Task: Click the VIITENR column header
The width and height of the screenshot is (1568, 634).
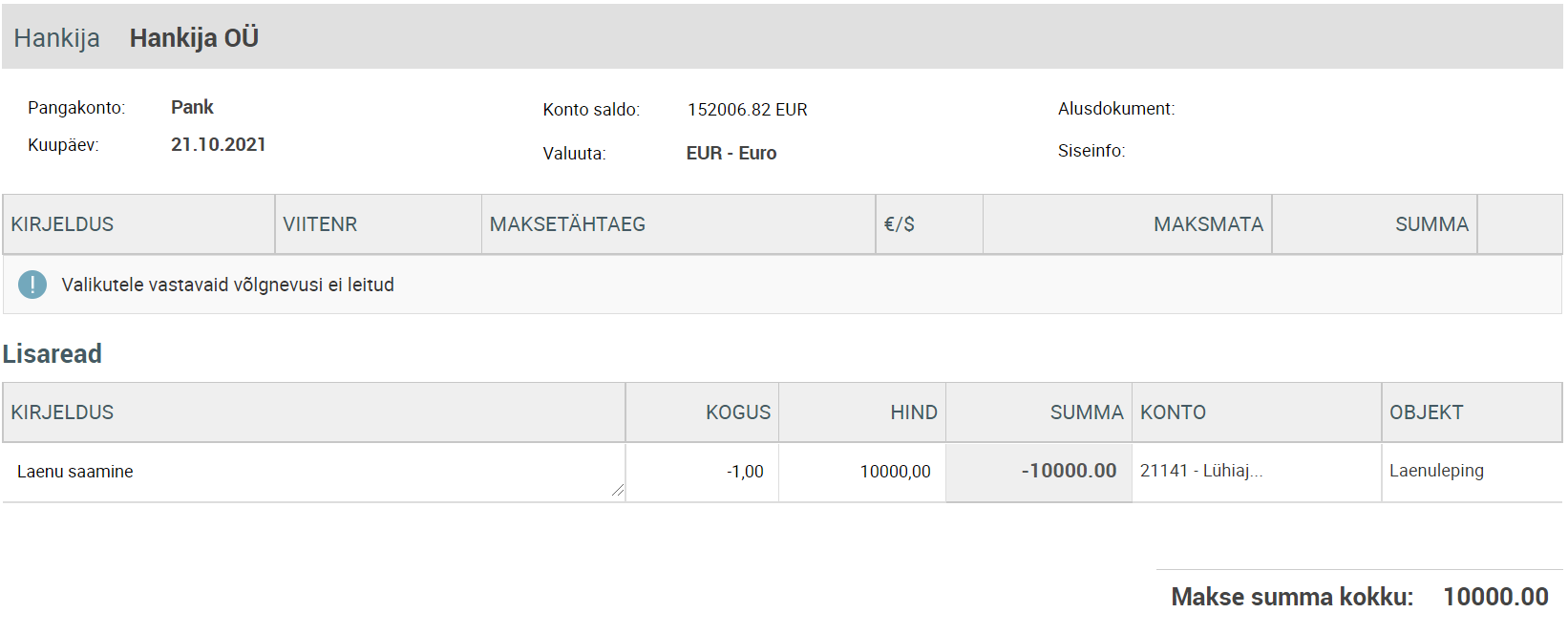Action: click(x=320, y=224)
